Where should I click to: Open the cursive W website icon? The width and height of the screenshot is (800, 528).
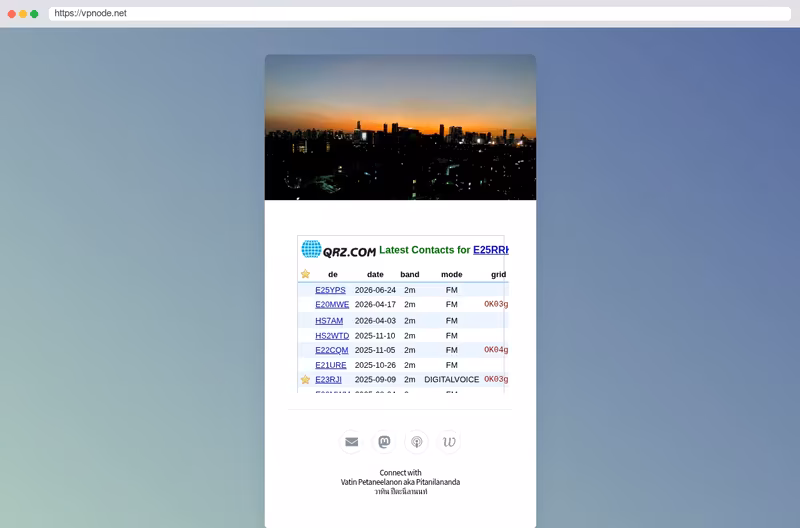[449, 442]
